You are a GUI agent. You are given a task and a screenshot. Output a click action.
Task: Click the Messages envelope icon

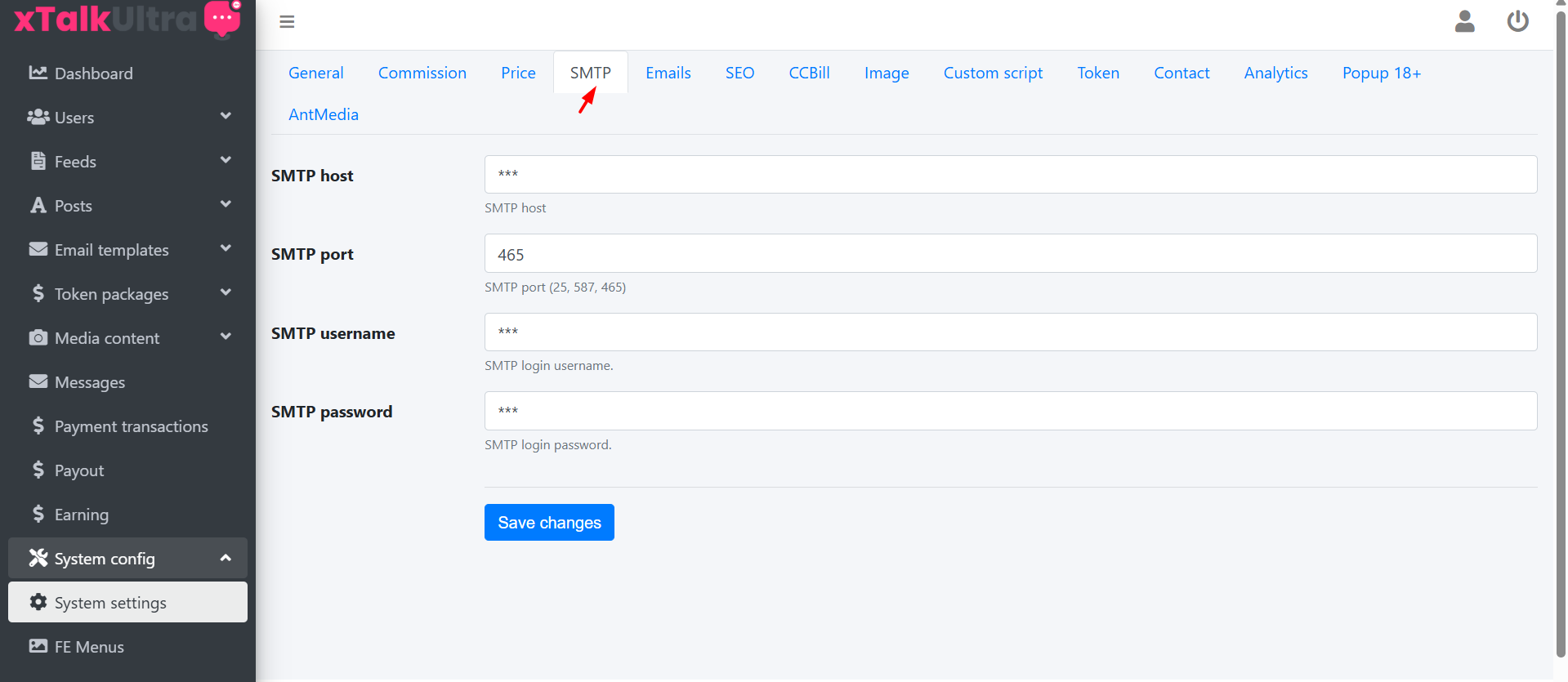(x=38, y=381)
